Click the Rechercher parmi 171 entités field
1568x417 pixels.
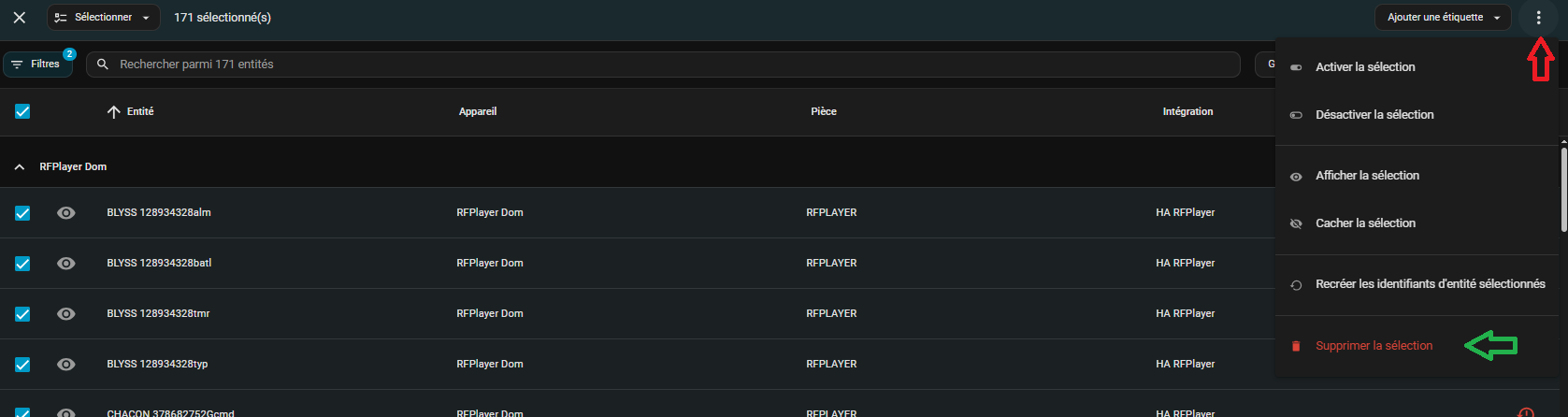(x=655, y=65)
